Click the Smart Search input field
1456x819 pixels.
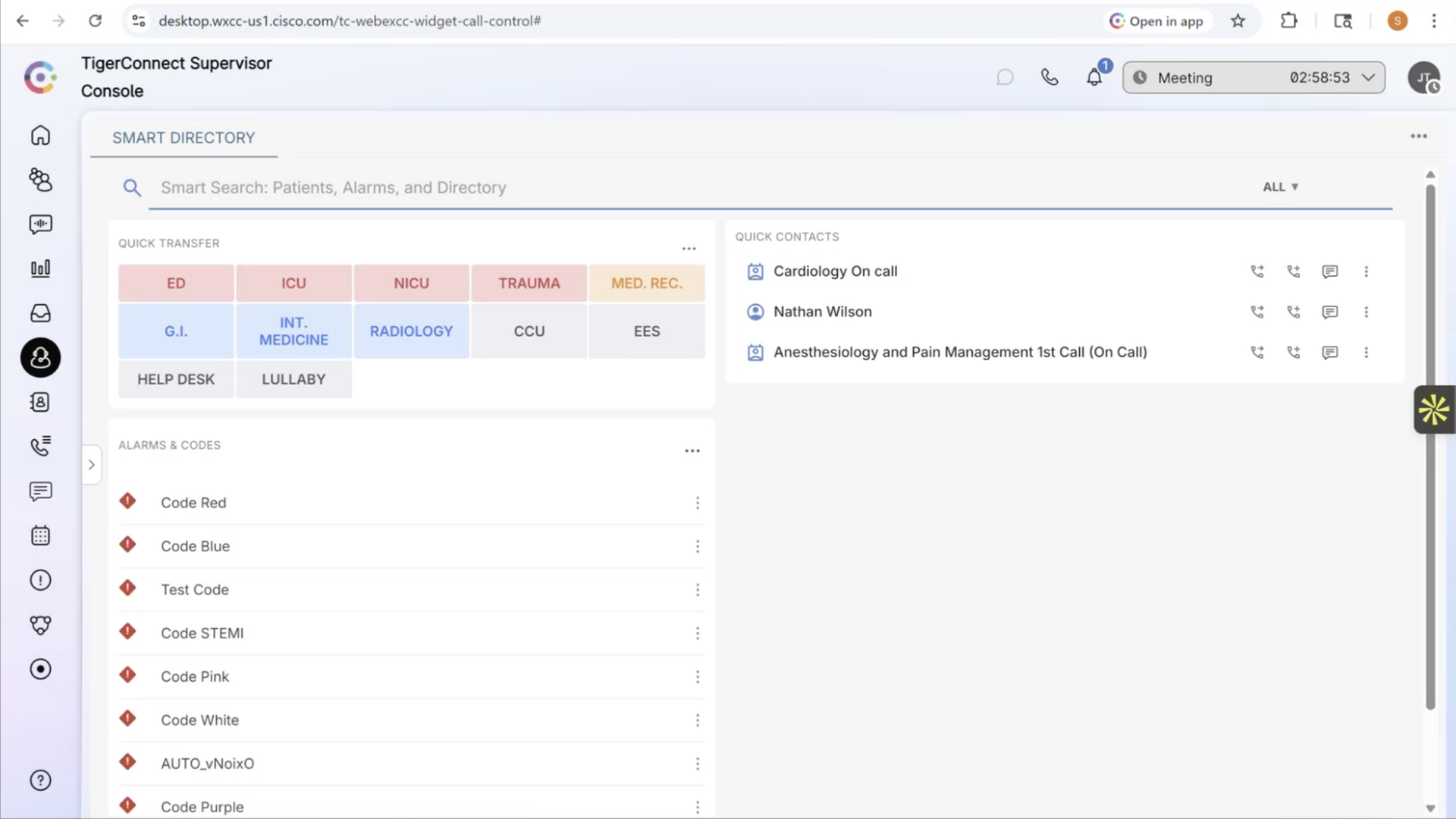682,187
